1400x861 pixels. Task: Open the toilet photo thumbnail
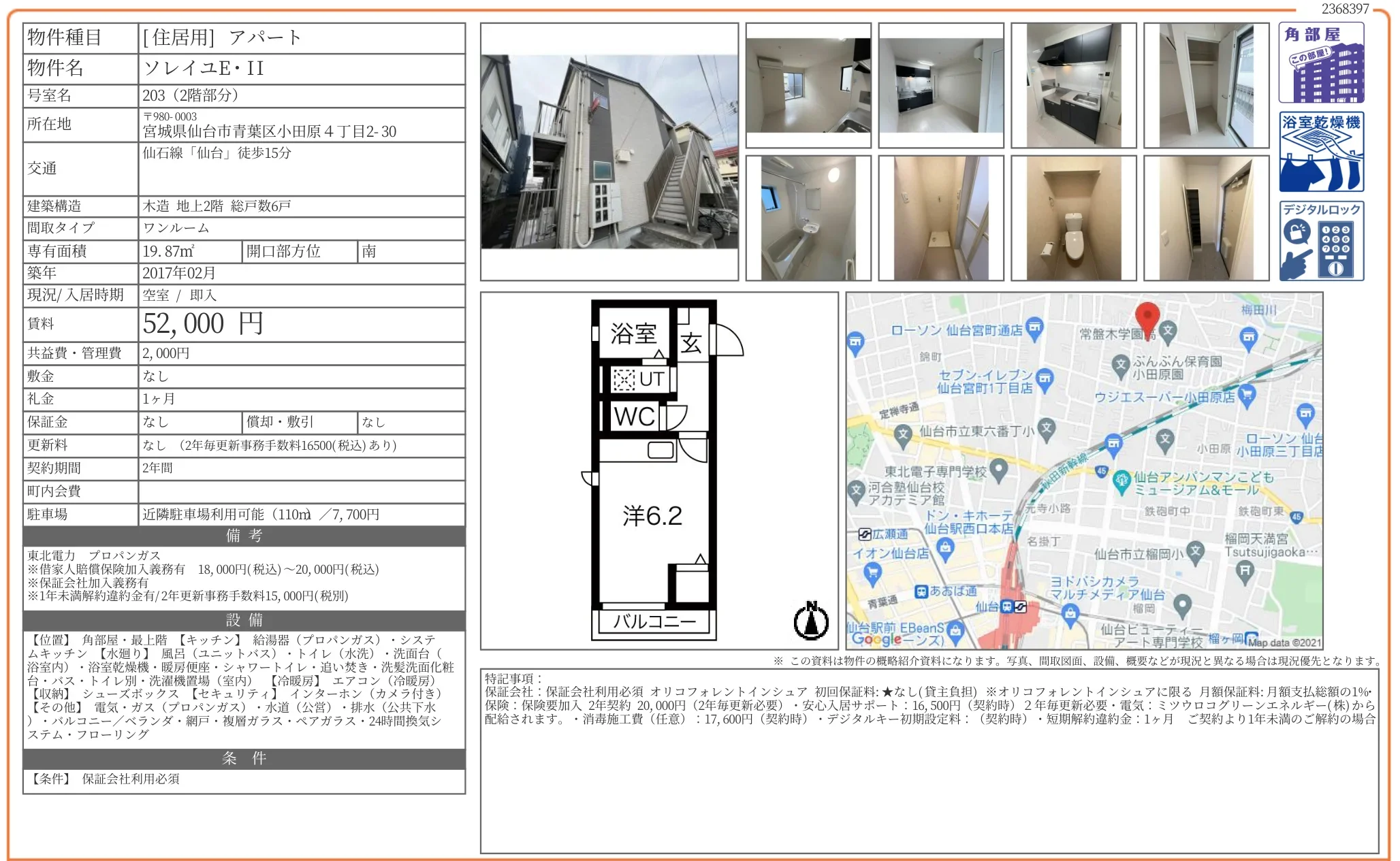click(x=1073, y=218)
